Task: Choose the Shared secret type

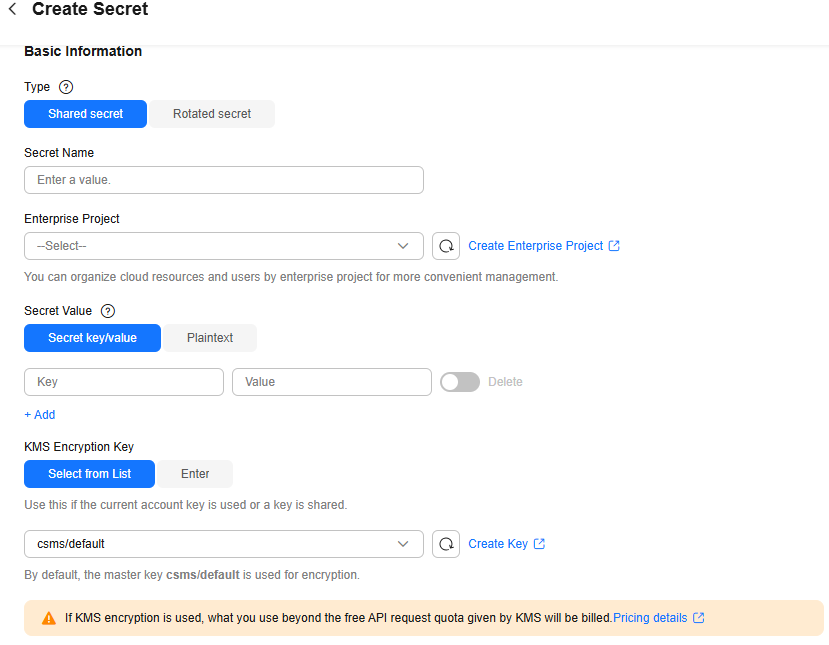Action: [x=85, y=114]
